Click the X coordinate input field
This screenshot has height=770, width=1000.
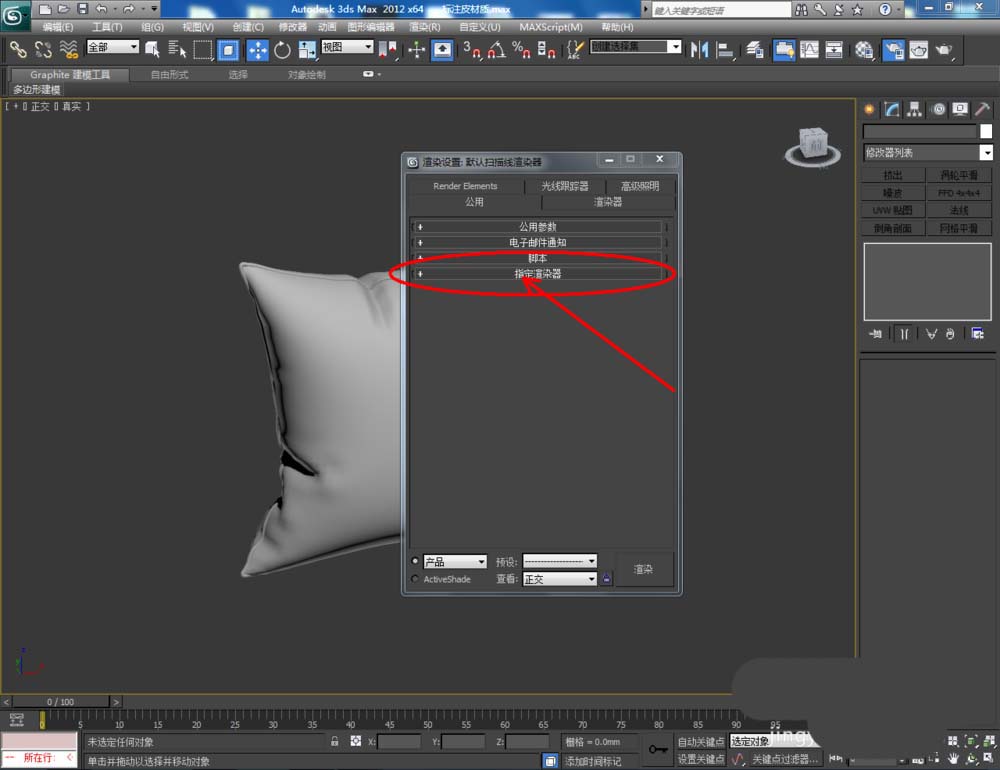399,741
